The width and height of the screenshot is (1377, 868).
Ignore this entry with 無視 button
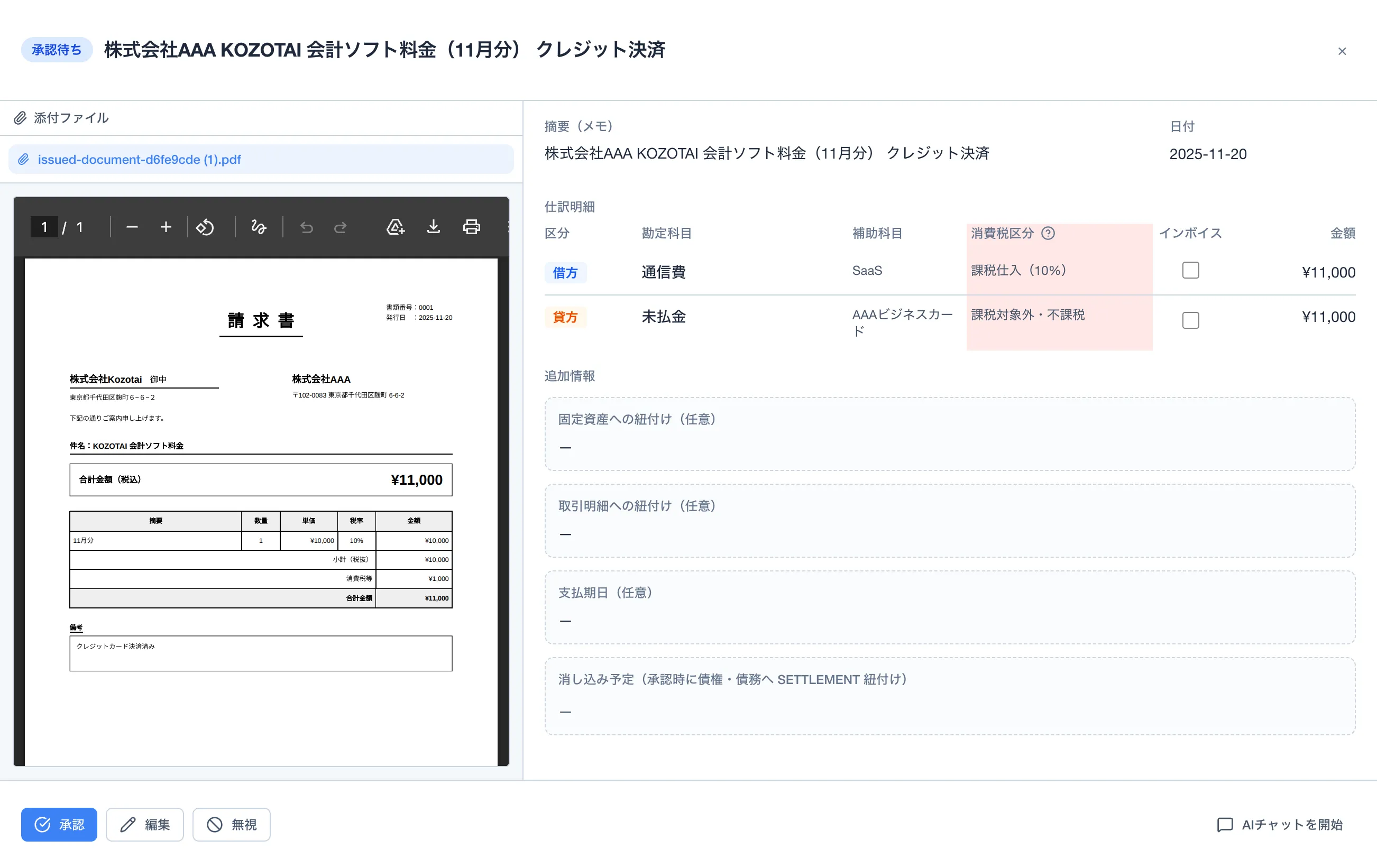pyautogui.click(x=231, y=825)
